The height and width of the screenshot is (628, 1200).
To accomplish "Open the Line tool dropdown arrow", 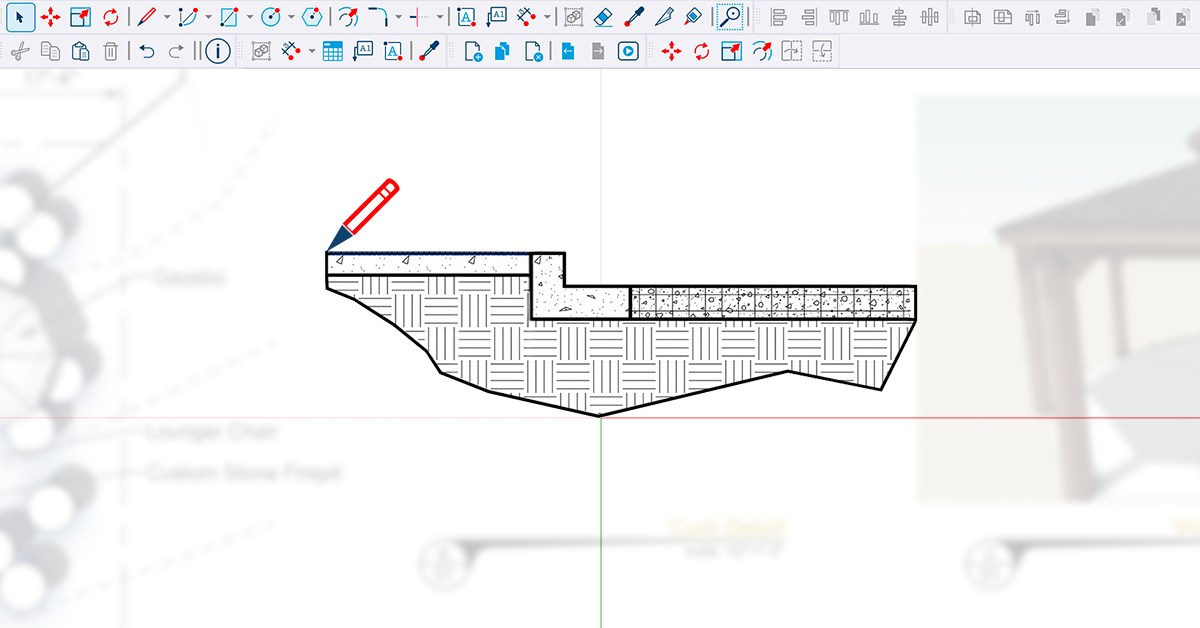I will pyautogui.click(x=166, y=17).
